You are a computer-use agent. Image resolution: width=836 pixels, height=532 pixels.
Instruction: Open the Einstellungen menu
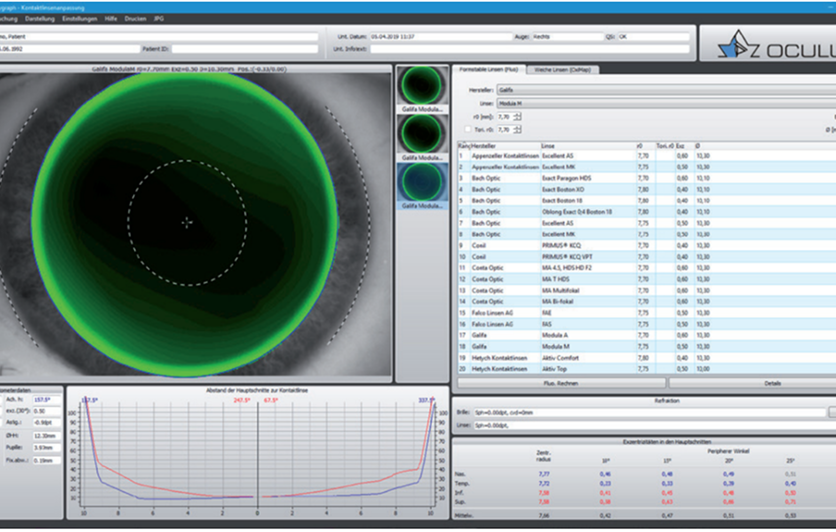click(79, 19)
